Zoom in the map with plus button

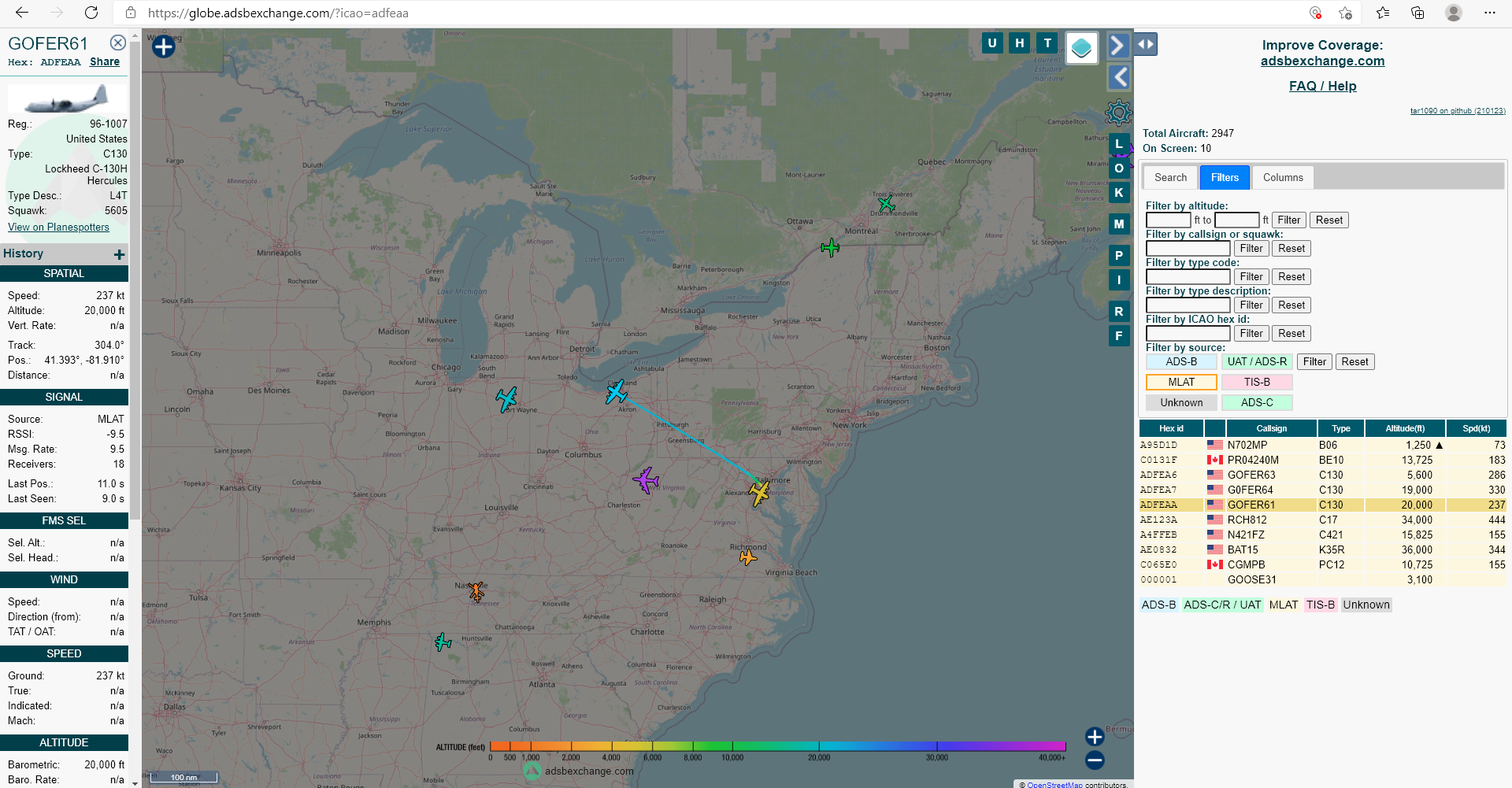coord(1095,737)
